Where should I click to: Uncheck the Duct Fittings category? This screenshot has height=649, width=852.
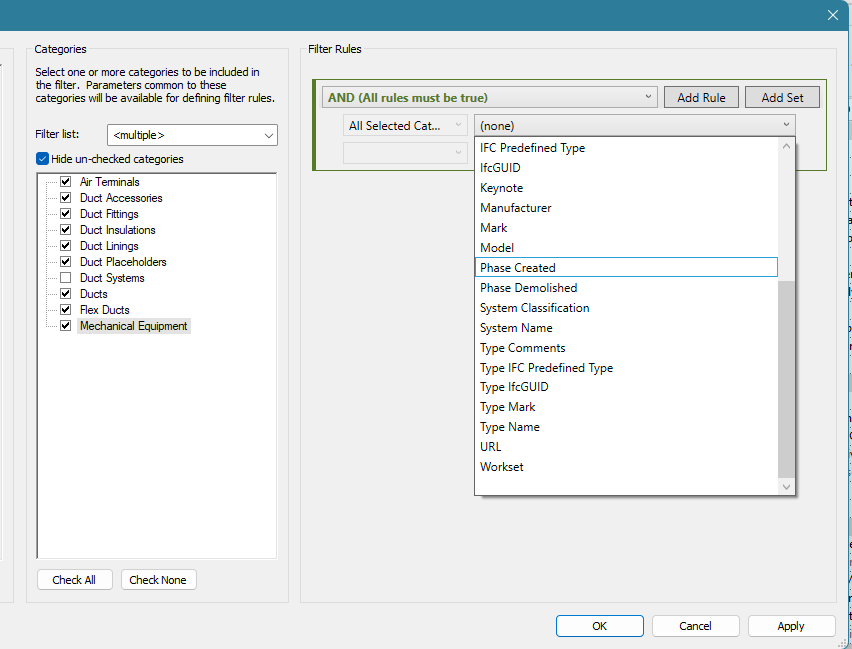tap(66, 213)
